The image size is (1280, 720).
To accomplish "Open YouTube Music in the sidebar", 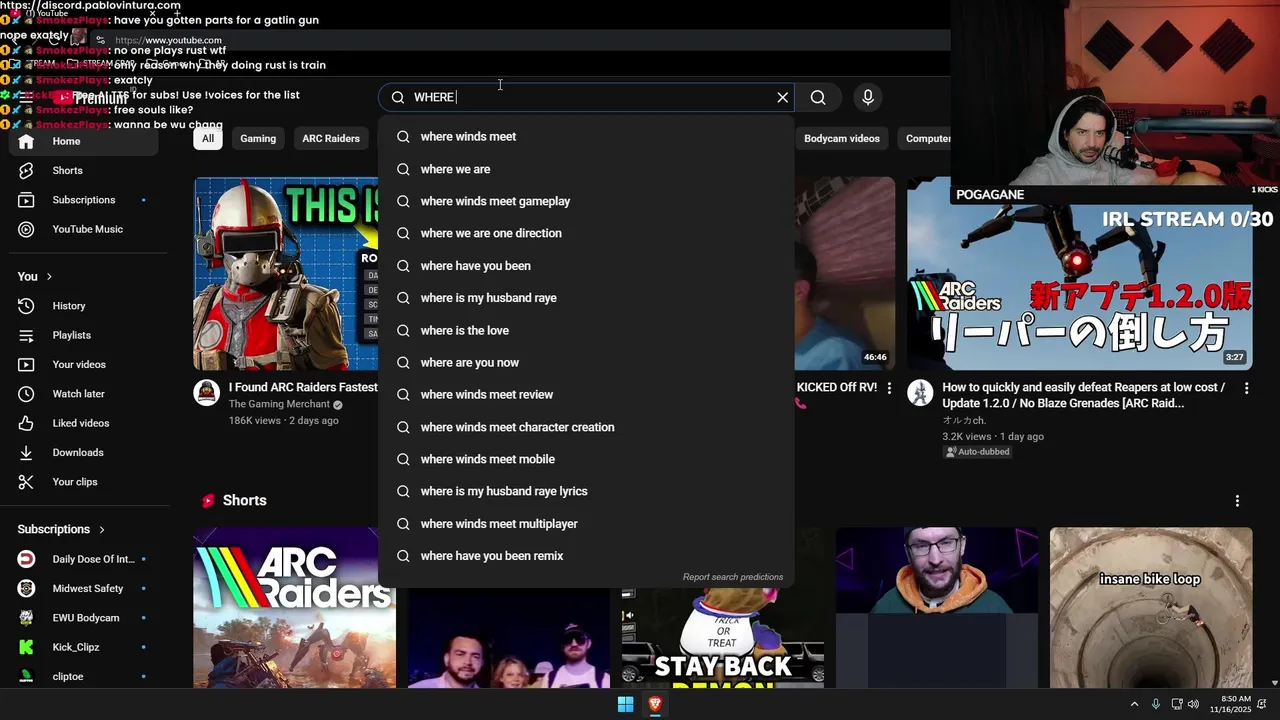I will [x=84, y=229].
